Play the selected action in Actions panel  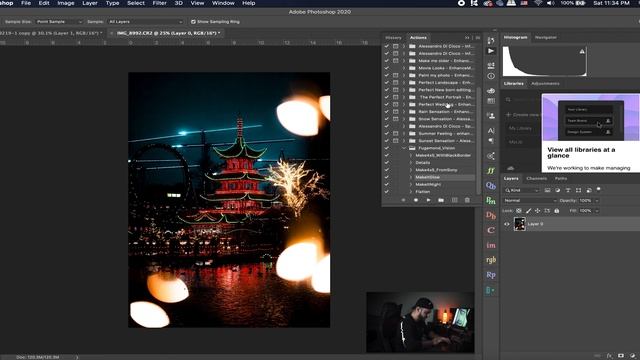428,200
